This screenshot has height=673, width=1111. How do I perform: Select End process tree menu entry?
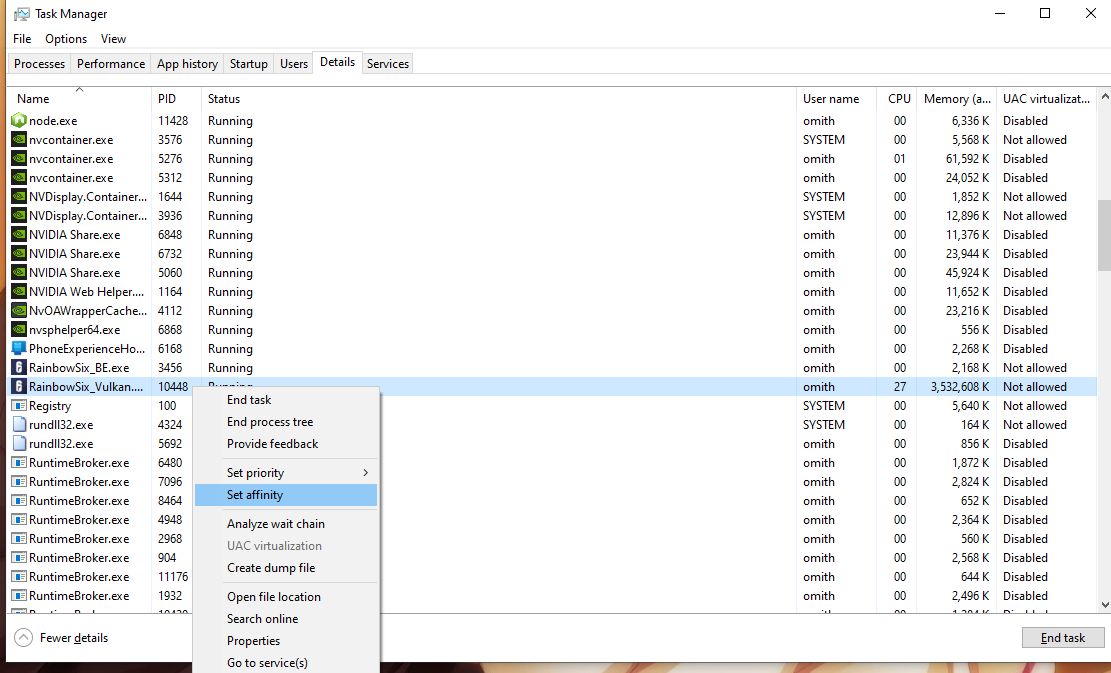[x=286, y=422]
